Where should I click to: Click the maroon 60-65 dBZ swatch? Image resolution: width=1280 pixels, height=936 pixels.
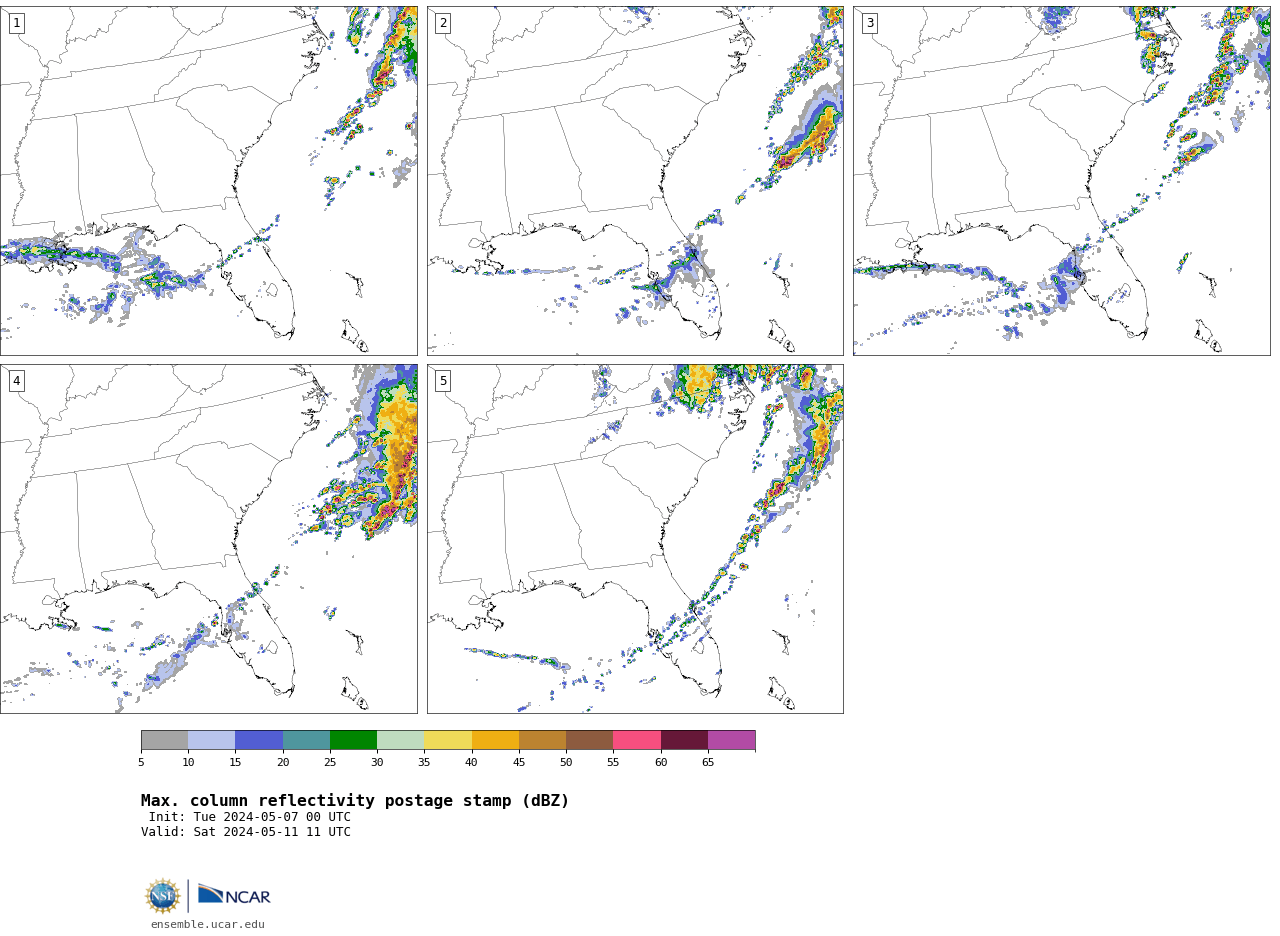pyautogui.click(x=684, y=740)
